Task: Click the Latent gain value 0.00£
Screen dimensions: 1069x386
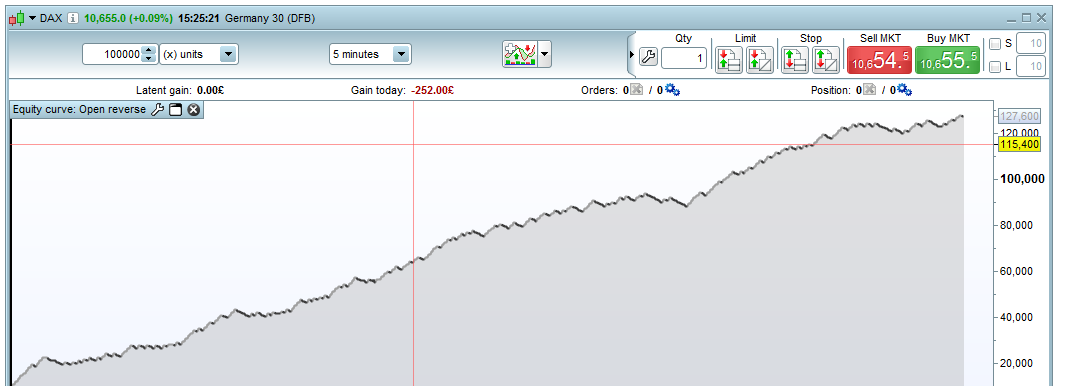Action: tap(212, 90)
